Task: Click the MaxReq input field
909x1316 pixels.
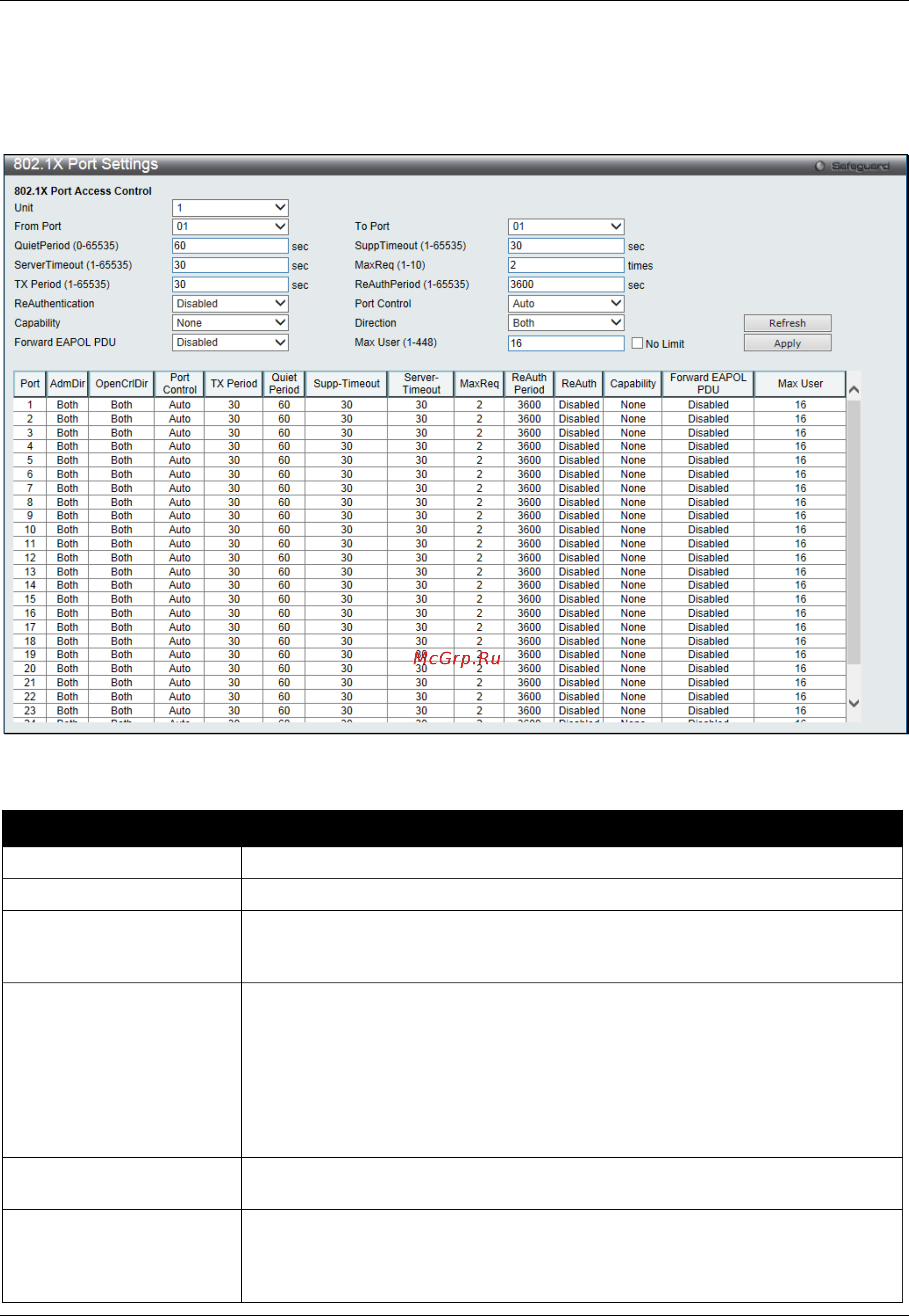Action: (565, 265)
